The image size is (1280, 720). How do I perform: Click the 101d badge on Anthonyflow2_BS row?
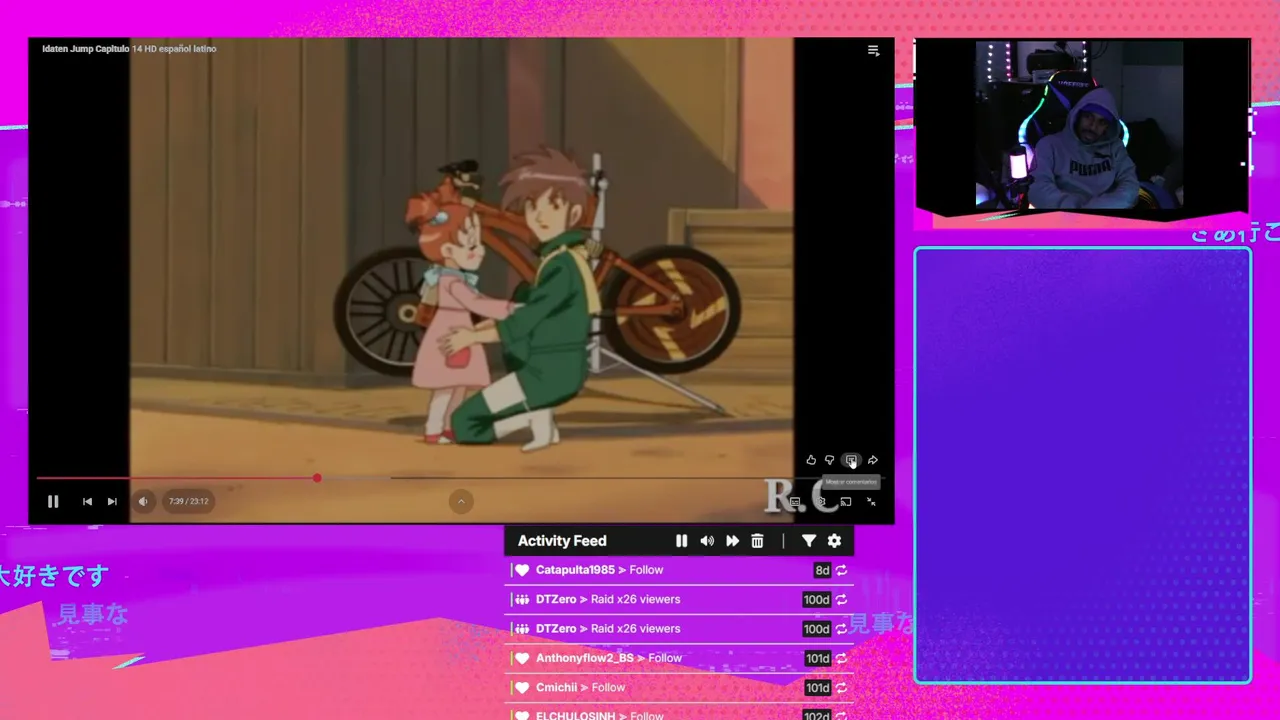(x=818, y=658)
